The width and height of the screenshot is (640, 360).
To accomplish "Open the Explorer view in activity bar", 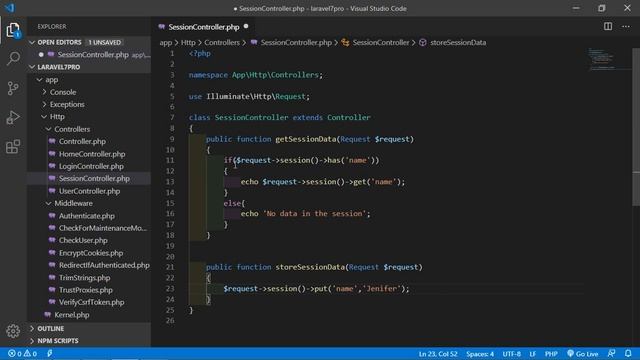I will click(13, 30).
